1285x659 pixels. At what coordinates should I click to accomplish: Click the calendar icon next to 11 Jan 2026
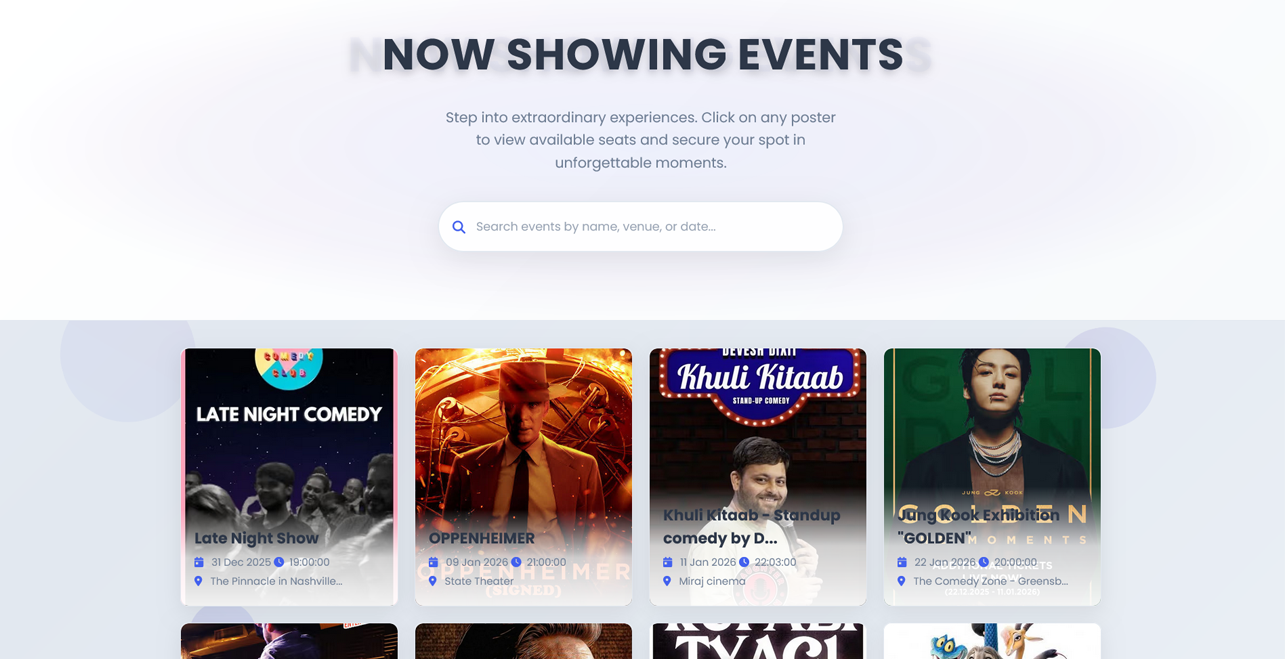[x=667, y=562]
